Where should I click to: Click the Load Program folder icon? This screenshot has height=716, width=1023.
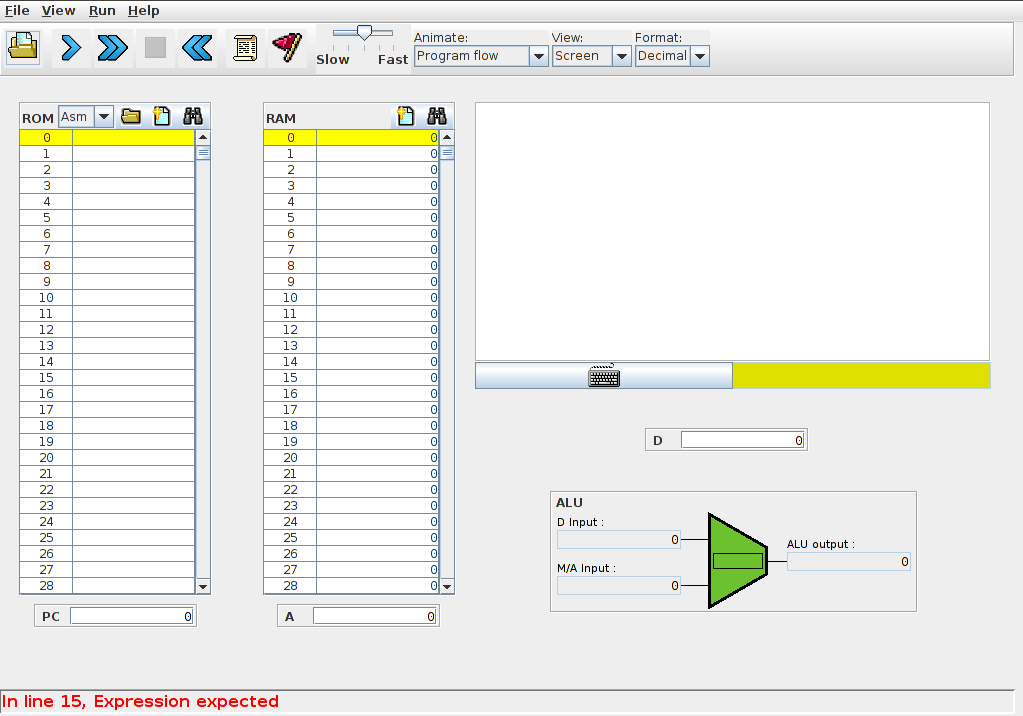pyautogui.click(x=23, y=47)
